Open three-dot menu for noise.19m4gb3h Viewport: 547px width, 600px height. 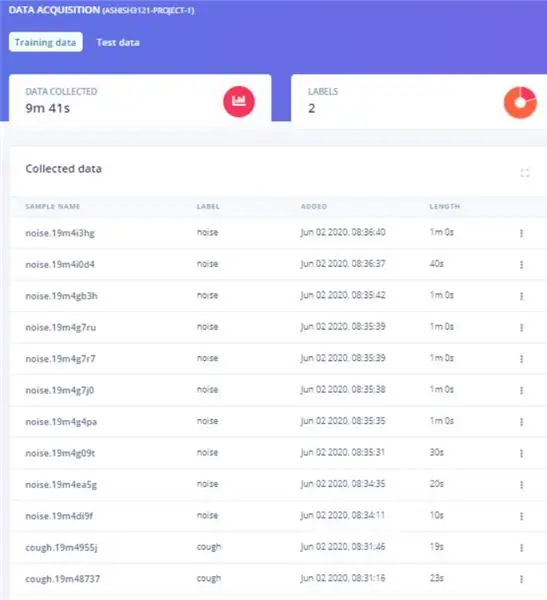[x=521, y=296]
